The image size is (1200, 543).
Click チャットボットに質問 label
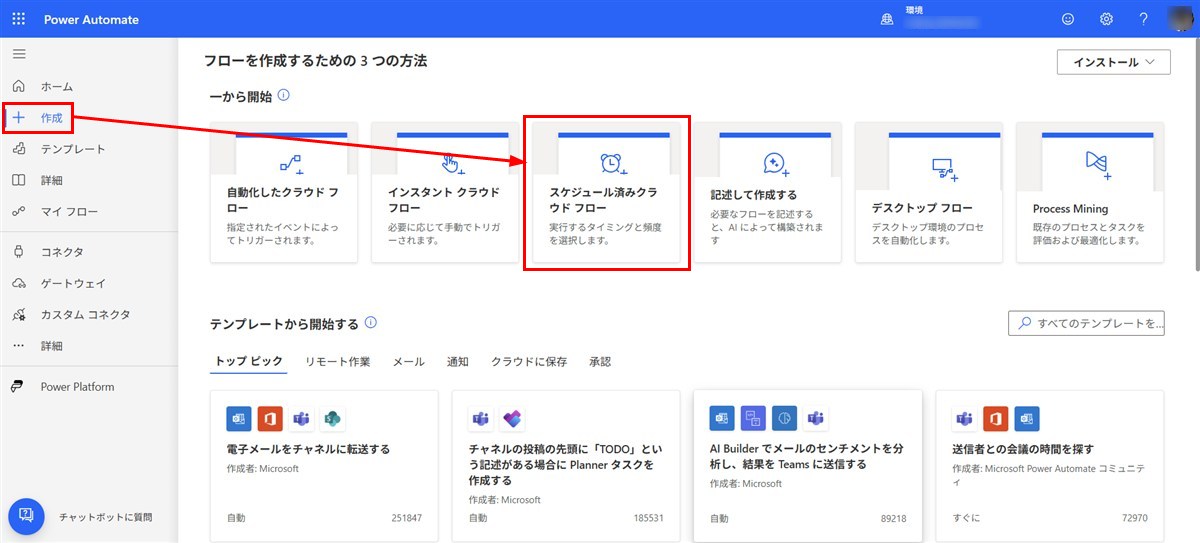pyautogui.click(x=105, y=517)
